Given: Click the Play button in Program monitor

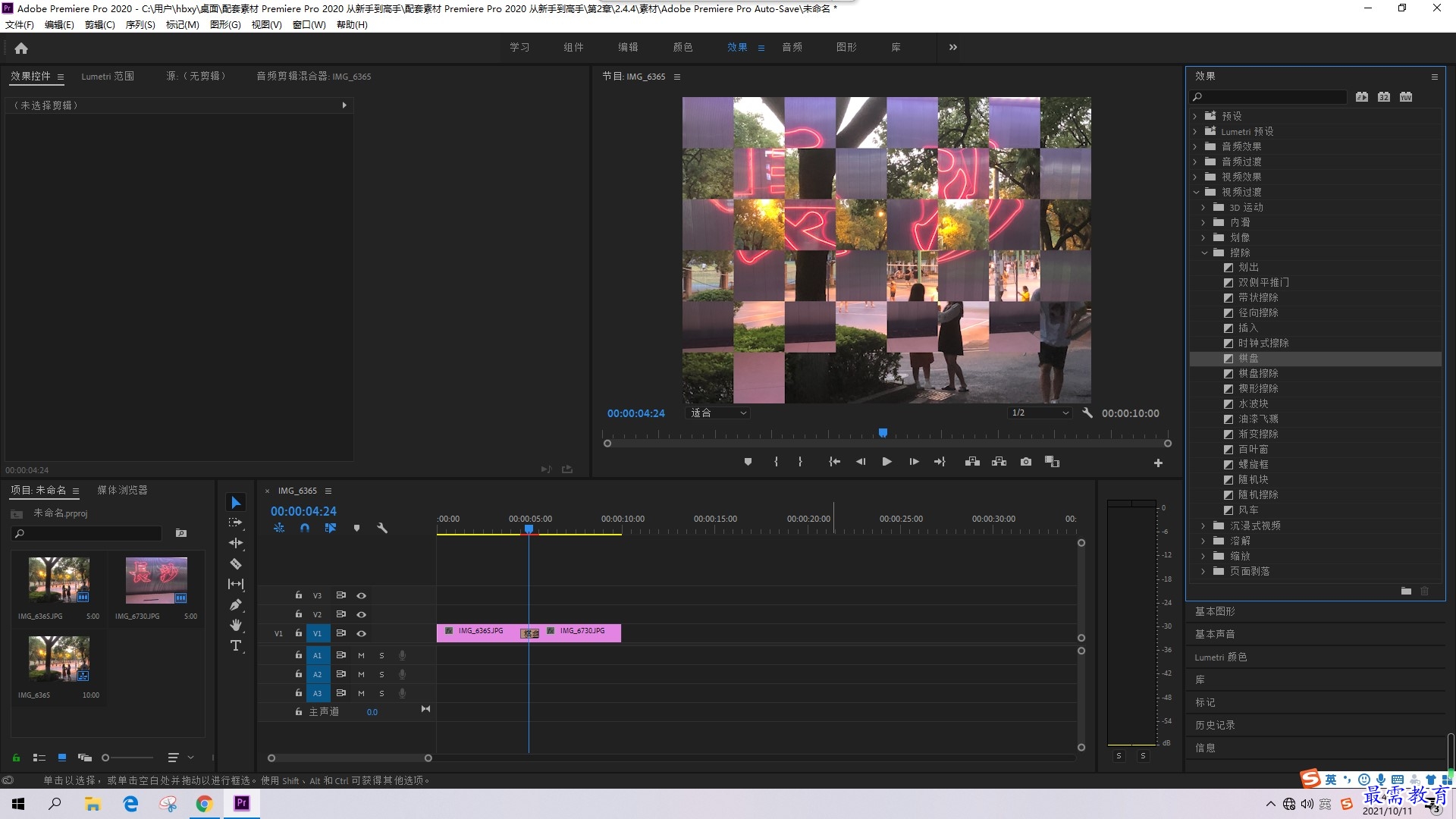Looking at the screenshot, I should pos(886,462).
